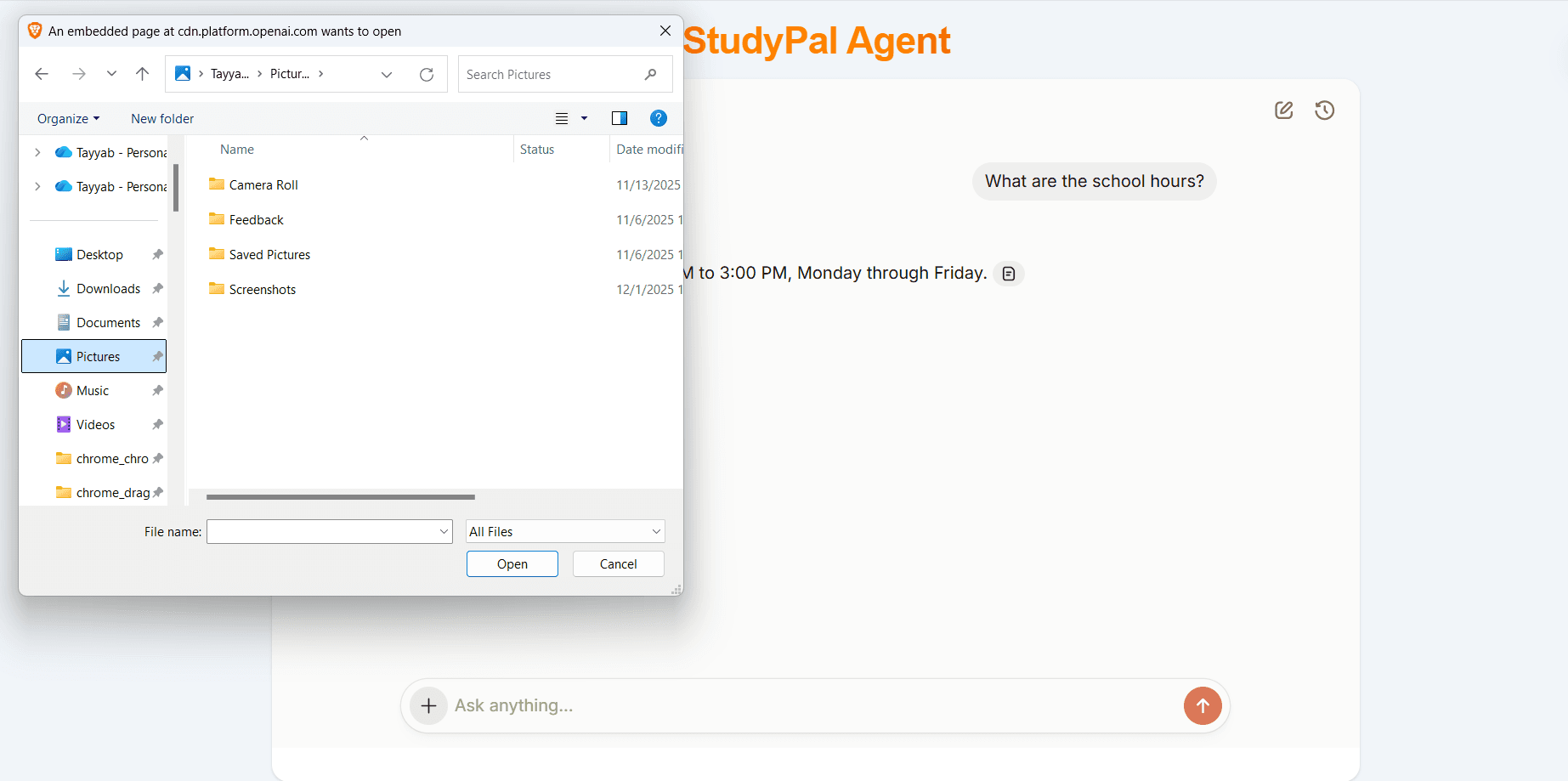Go up one folder level

142,74
